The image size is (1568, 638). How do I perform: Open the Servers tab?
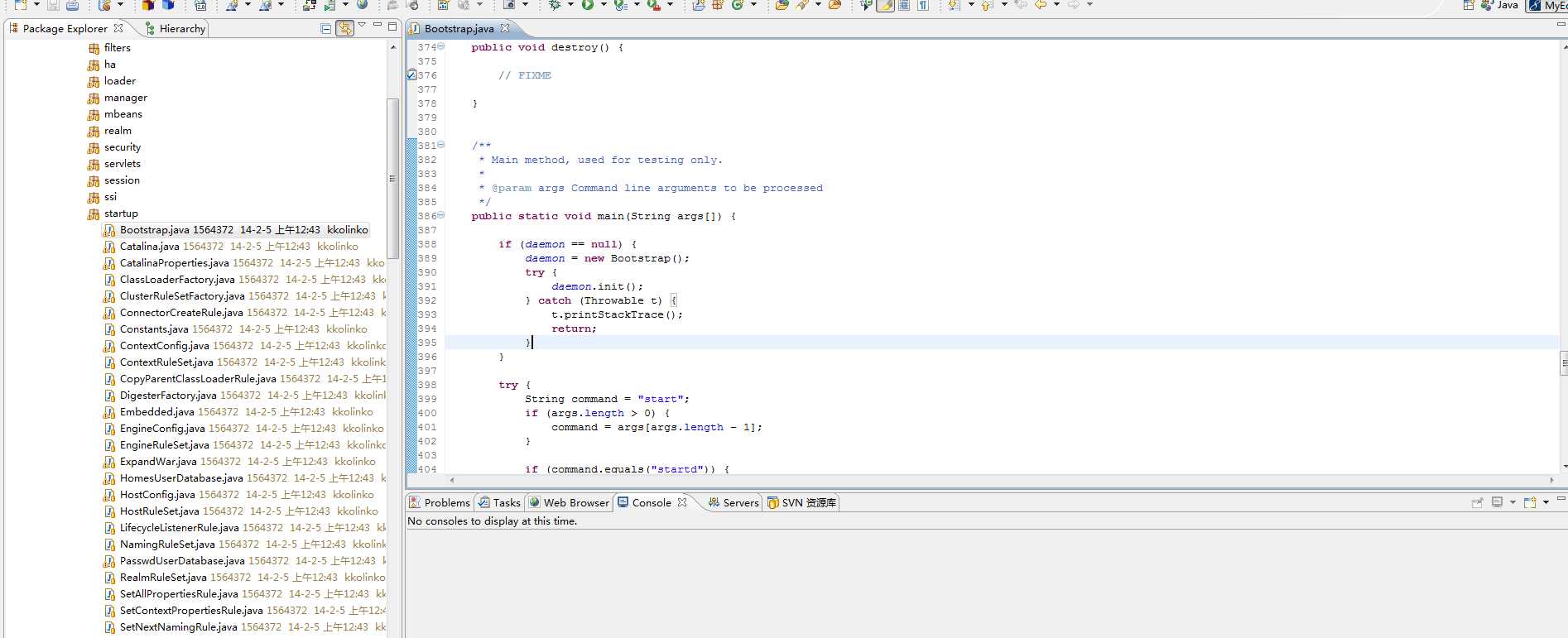(733, 502)
